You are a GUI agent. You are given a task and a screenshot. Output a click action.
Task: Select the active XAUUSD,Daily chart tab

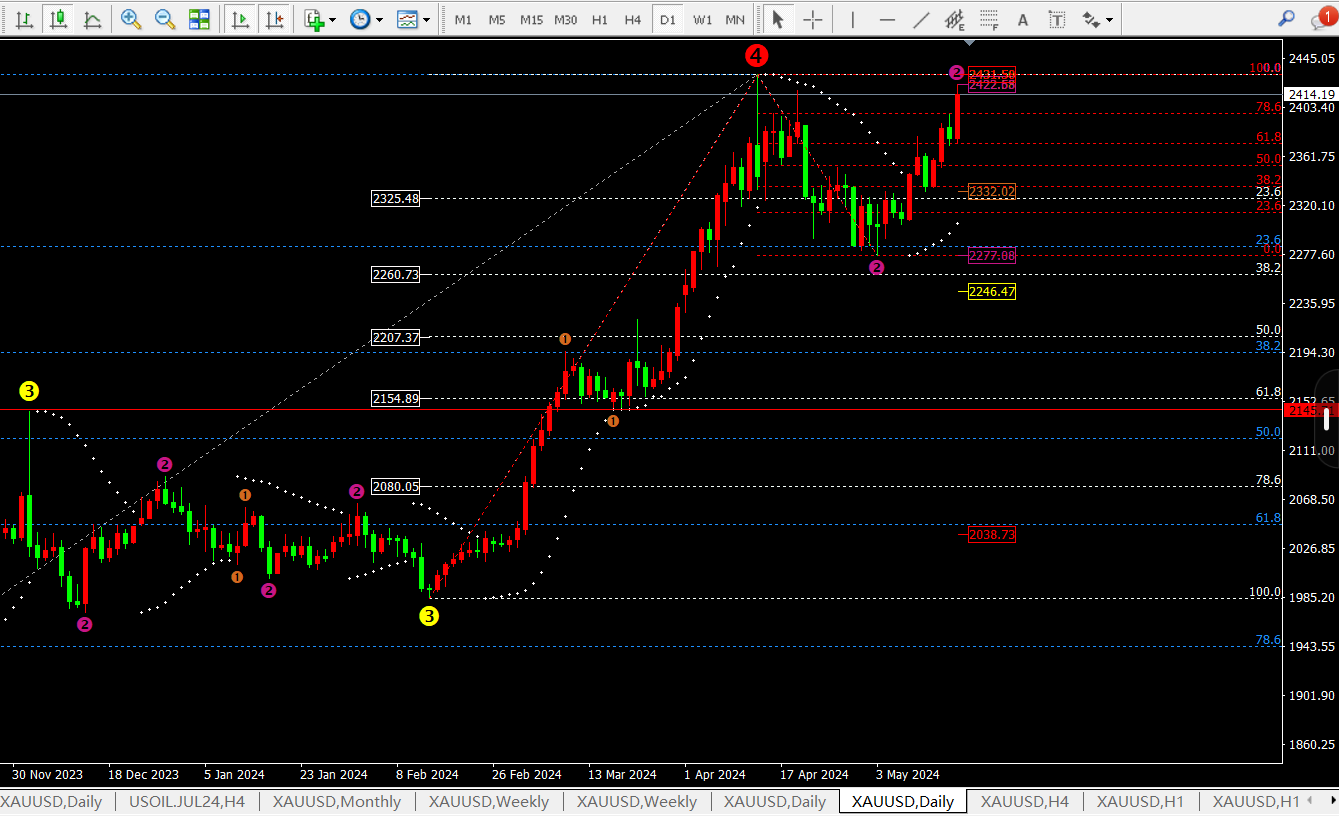(903, 801)
